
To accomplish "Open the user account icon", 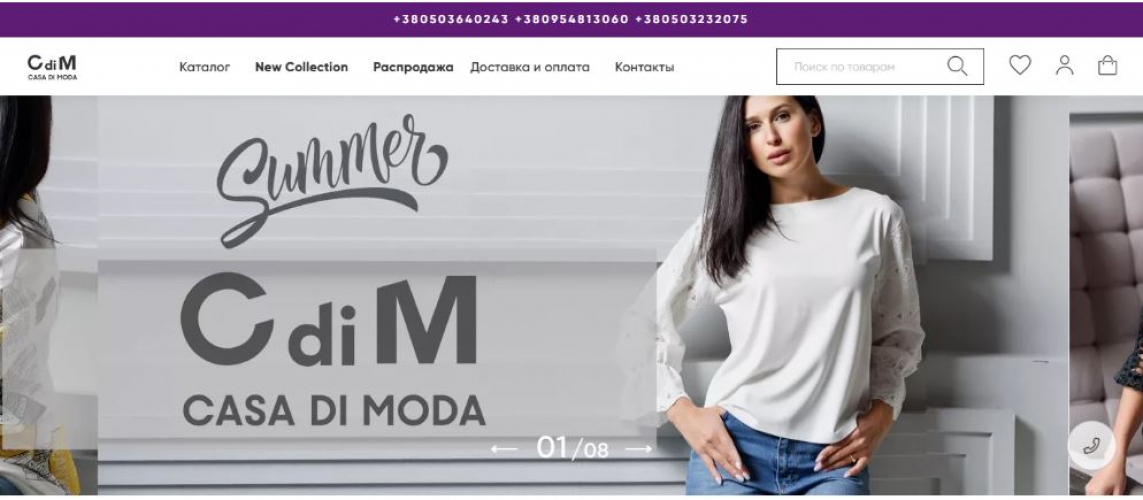I will click(x=1064, y=66).
